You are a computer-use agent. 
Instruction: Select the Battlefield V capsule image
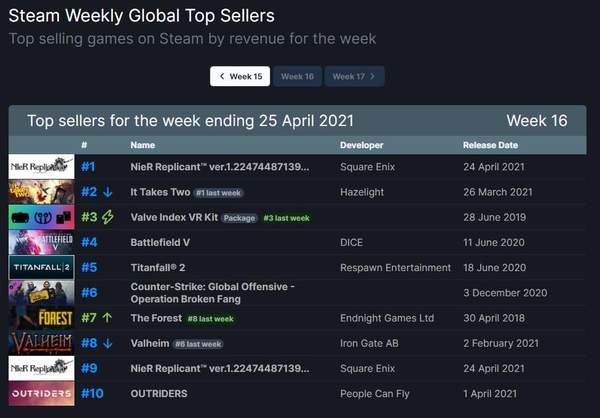tap(41, 242)
